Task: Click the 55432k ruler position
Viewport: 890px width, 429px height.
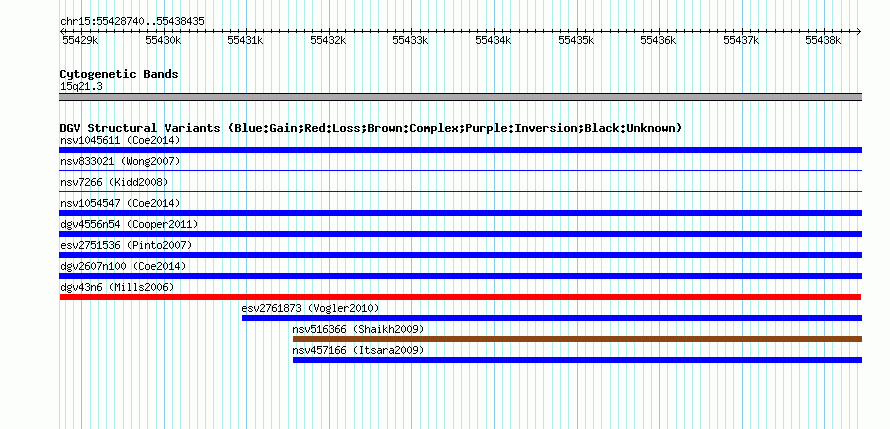Action: (329, 40)
